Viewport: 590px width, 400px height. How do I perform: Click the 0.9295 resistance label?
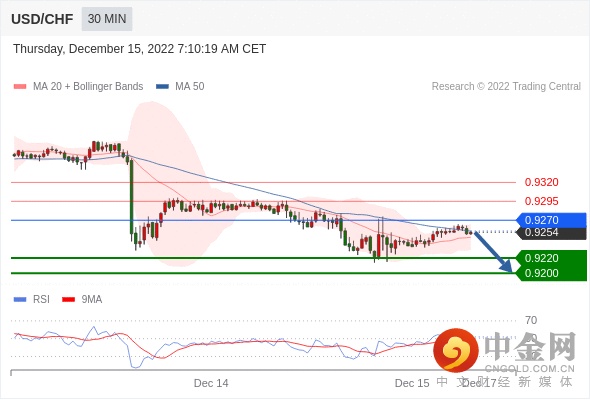coord(541,201)
